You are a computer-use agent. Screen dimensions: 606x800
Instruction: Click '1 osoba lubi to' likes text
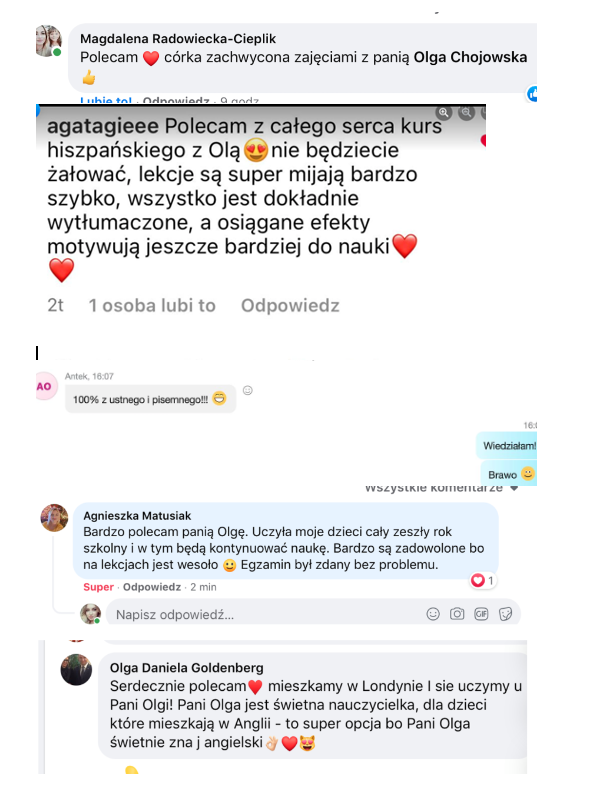click(x=152, y=305)
